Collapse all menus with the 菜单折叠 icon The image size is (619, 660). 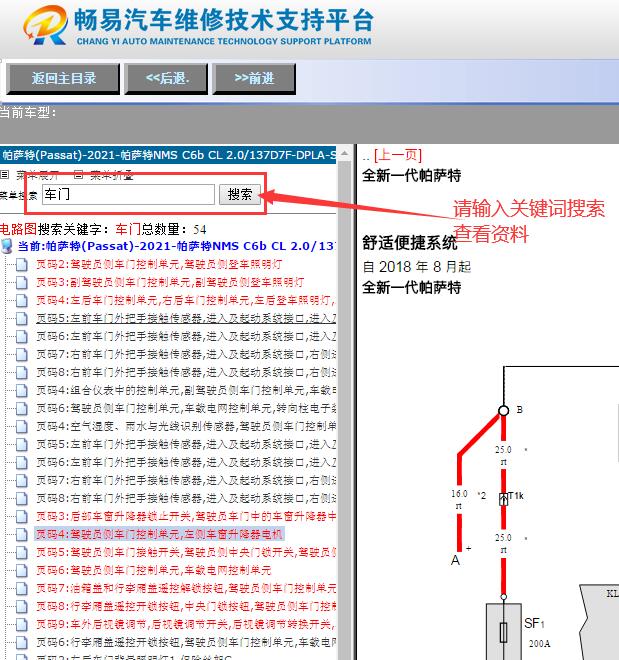click(x=78, y=174)
